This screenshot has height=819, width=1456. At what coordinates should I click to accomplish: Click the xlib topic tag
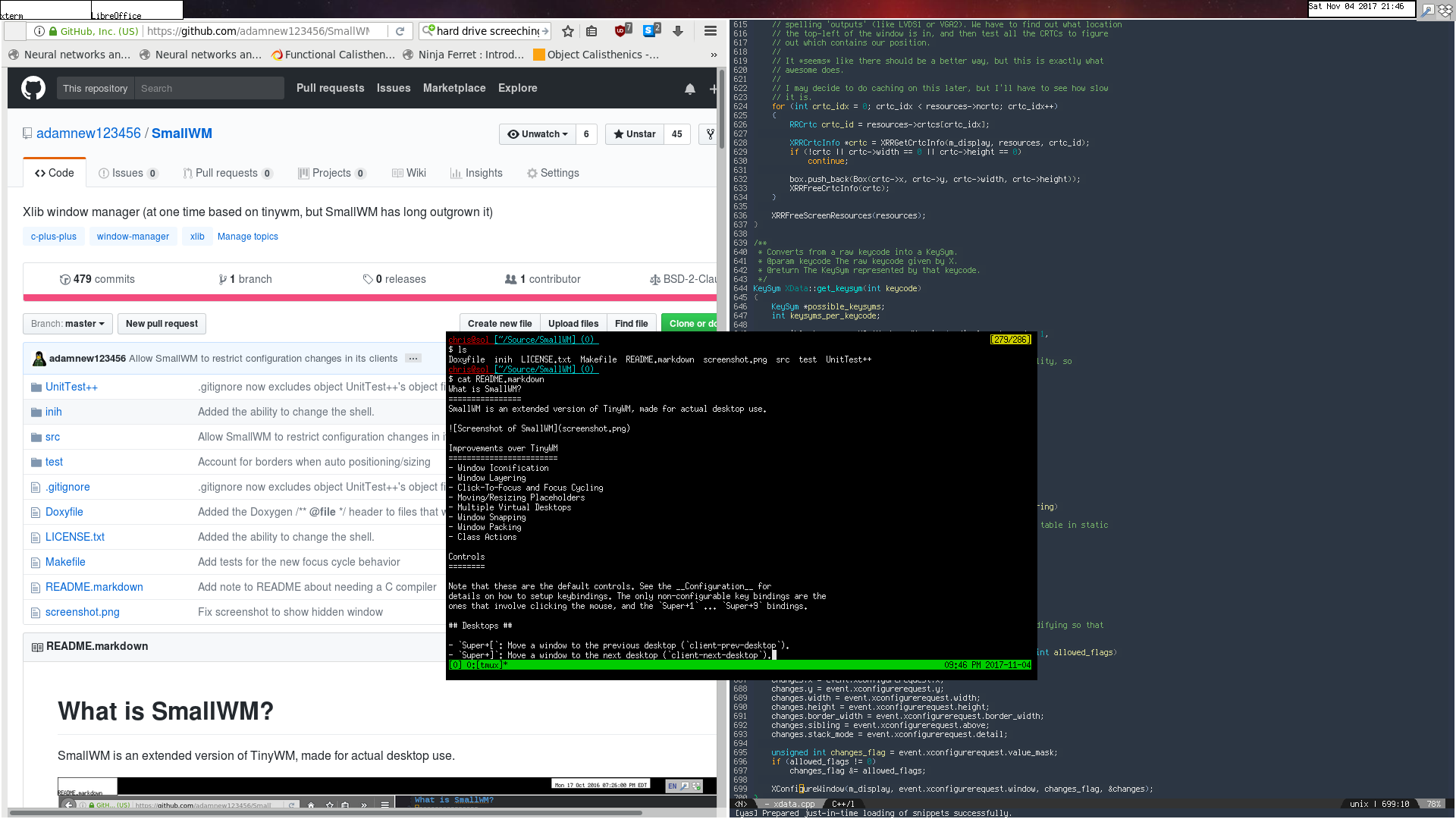(x=197, y=237)
